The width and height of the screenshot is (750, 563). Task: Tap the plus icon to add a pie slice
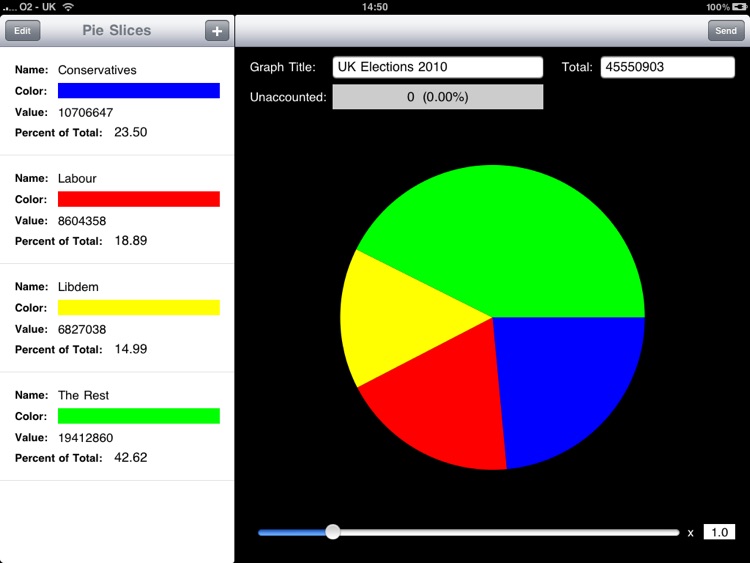tap(217, 31)
